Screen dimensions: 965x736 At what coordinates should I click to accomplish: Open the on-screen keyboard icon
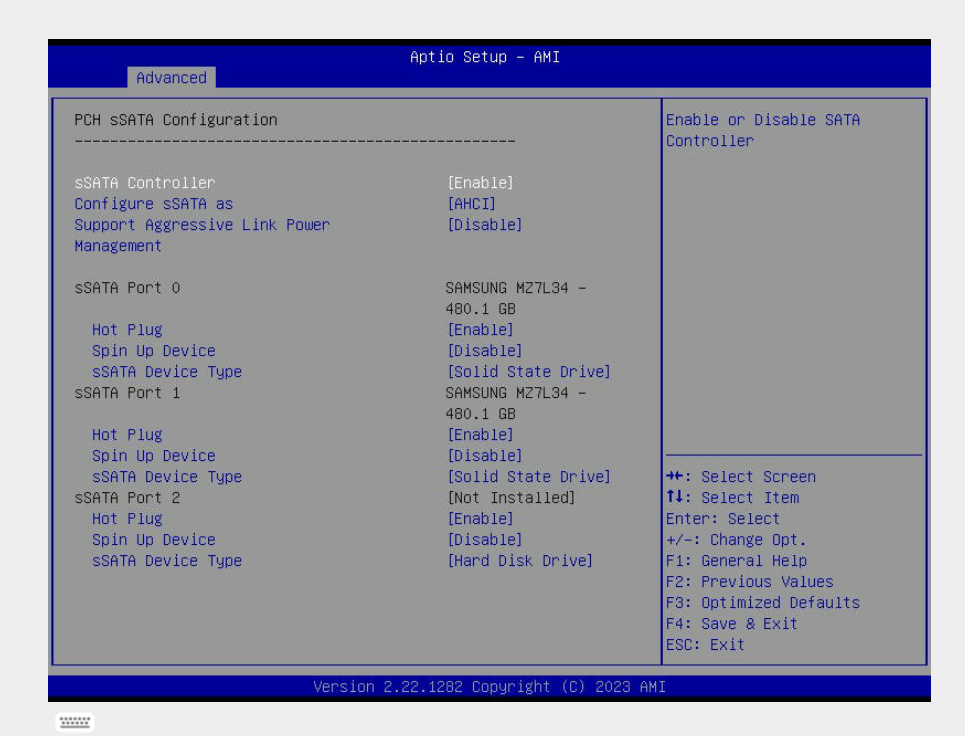(x=74, y=722)
